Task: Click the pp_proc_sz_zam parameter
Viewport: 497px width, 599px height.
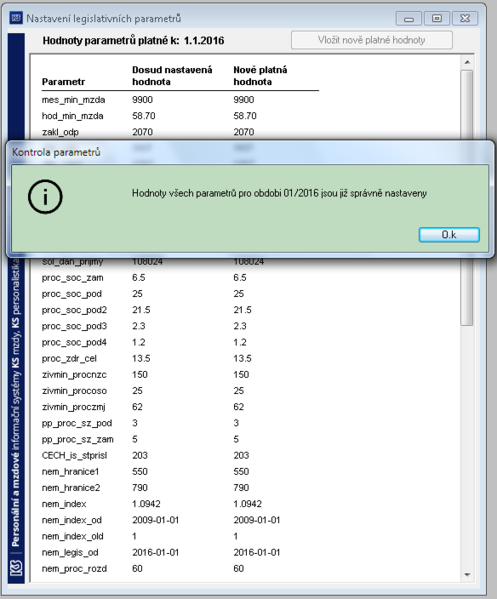Action: [78, 439]
